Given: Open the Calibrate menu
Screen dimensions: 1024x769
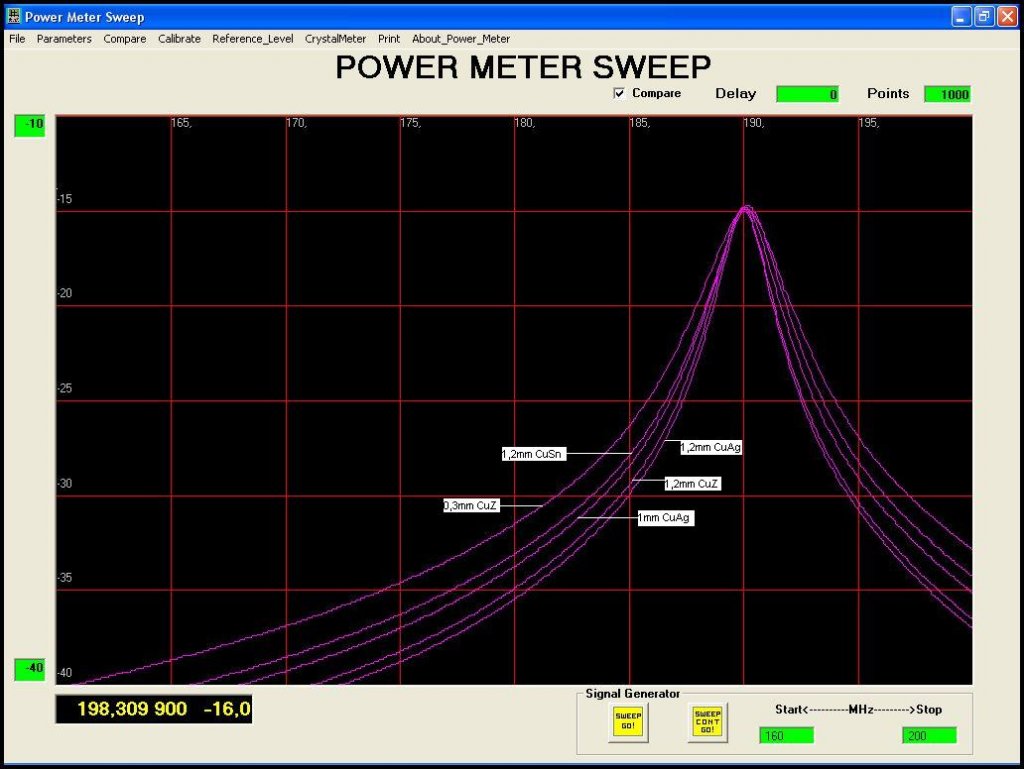Looking at the screenshot, I should tap(179, 39).
